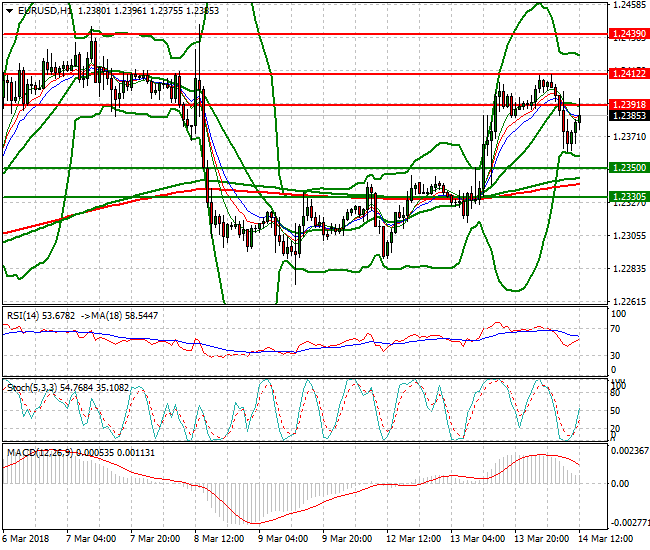Image resolution: width=650 pixels, height=550 pixels.
Task: Click the RSI 70 level scale label
Action: 617,327
